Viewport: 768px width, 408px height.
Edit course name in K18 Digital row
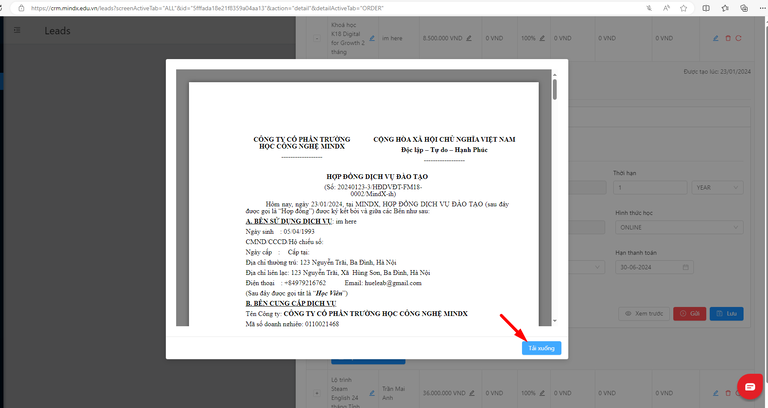372,38
